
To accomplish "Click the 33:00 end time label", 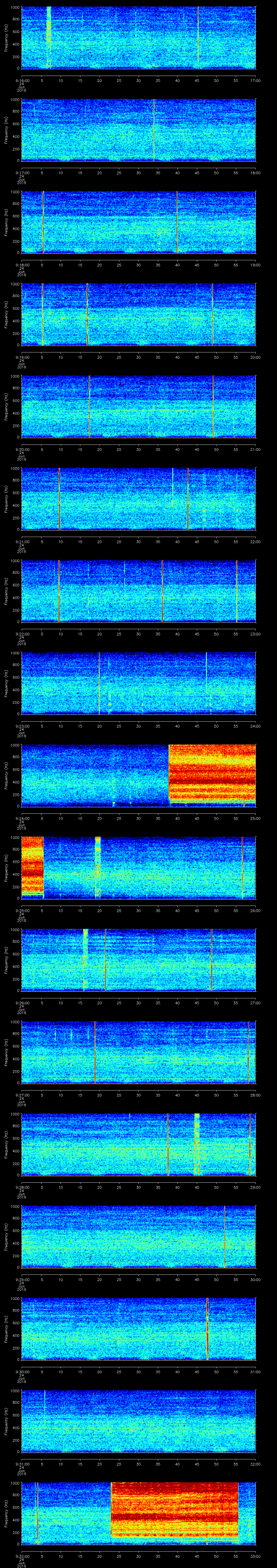I will pos(255,1556).
